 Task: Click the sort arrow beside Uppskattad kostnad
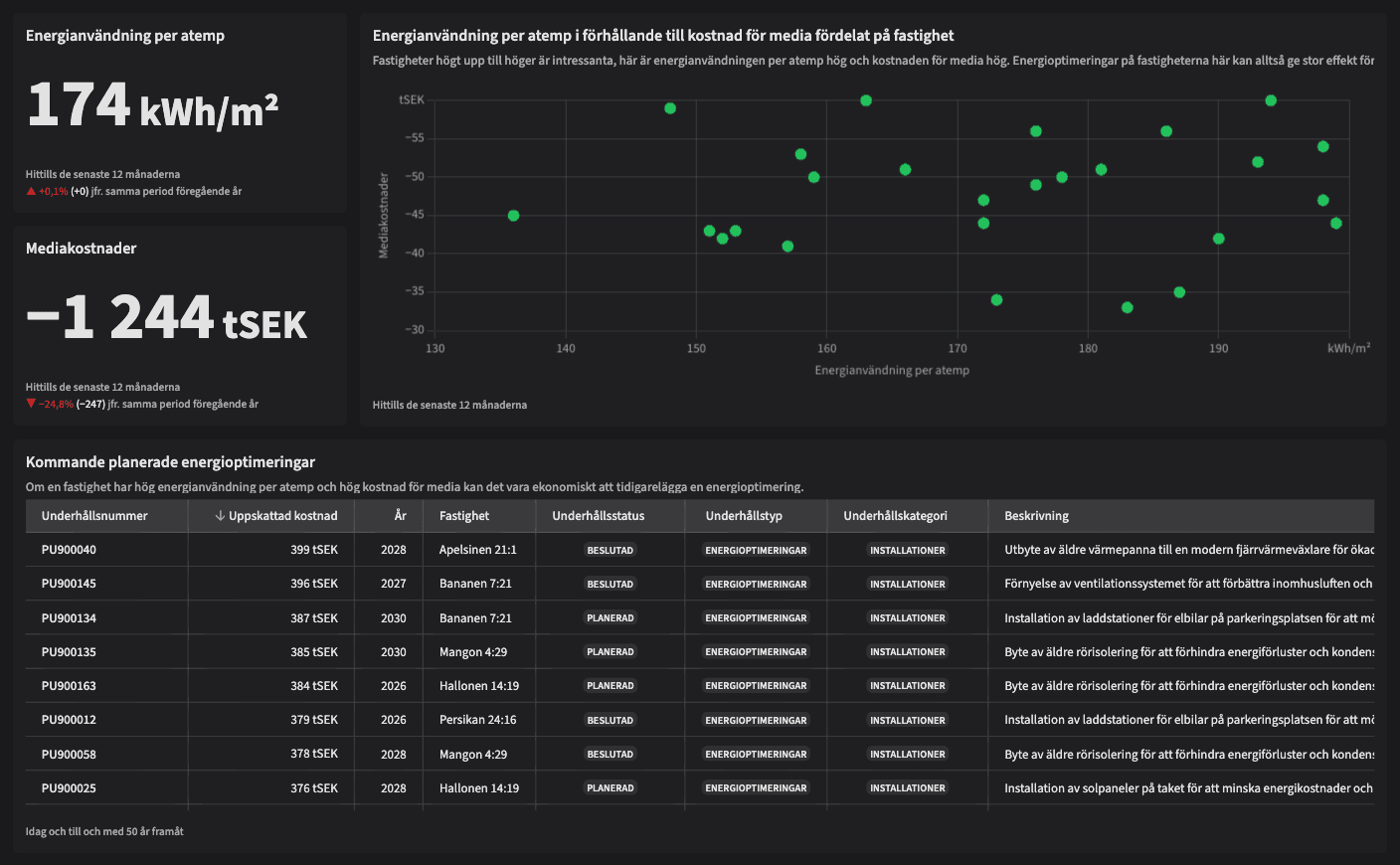(220, 516)
